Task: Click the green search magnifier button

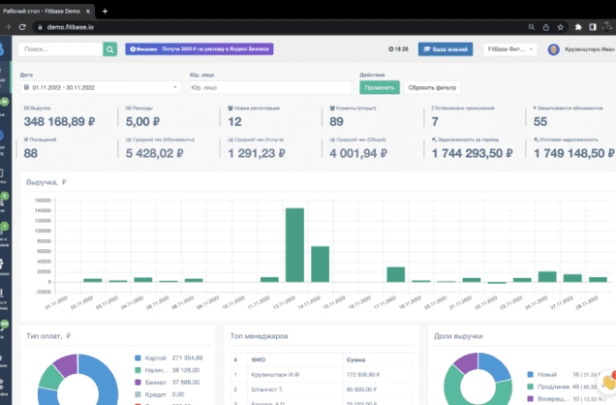Action: click(x=110, y=49)
